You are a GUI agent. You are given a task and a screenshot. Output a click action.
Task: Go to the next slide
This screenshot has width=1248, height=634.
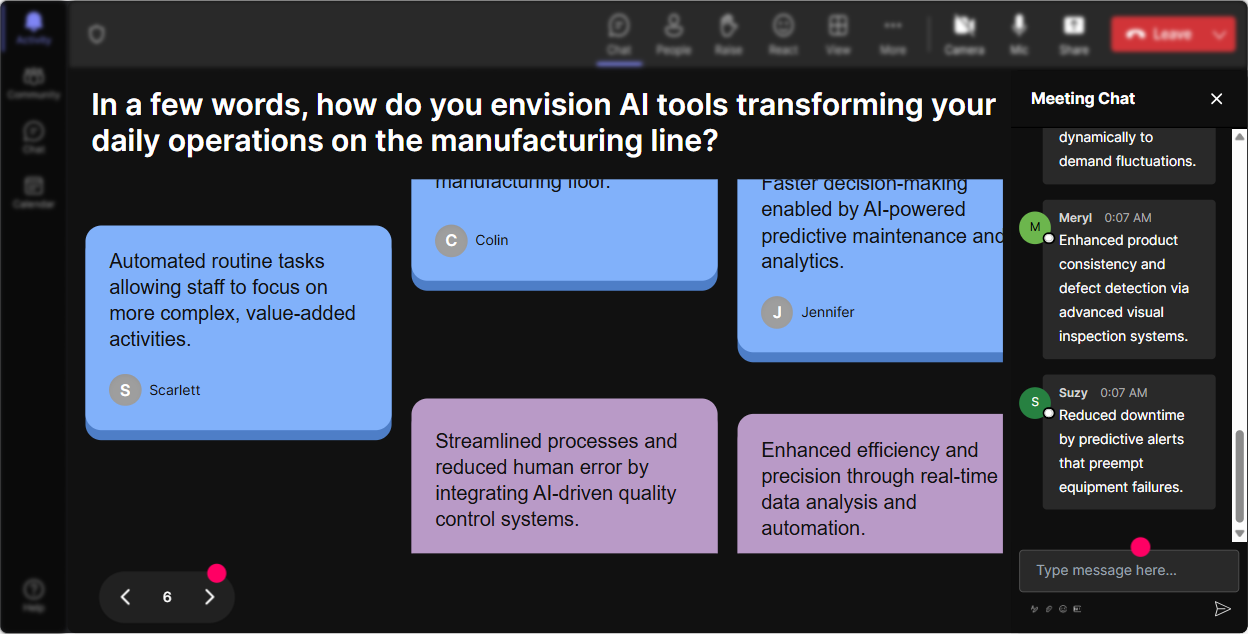tap(209, 597)
